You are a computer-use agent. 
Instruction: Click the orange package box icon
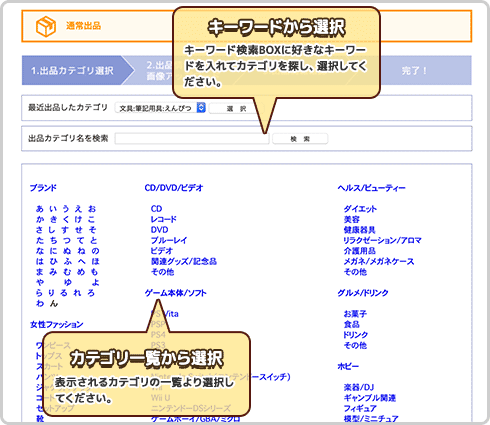pos(46,26)
